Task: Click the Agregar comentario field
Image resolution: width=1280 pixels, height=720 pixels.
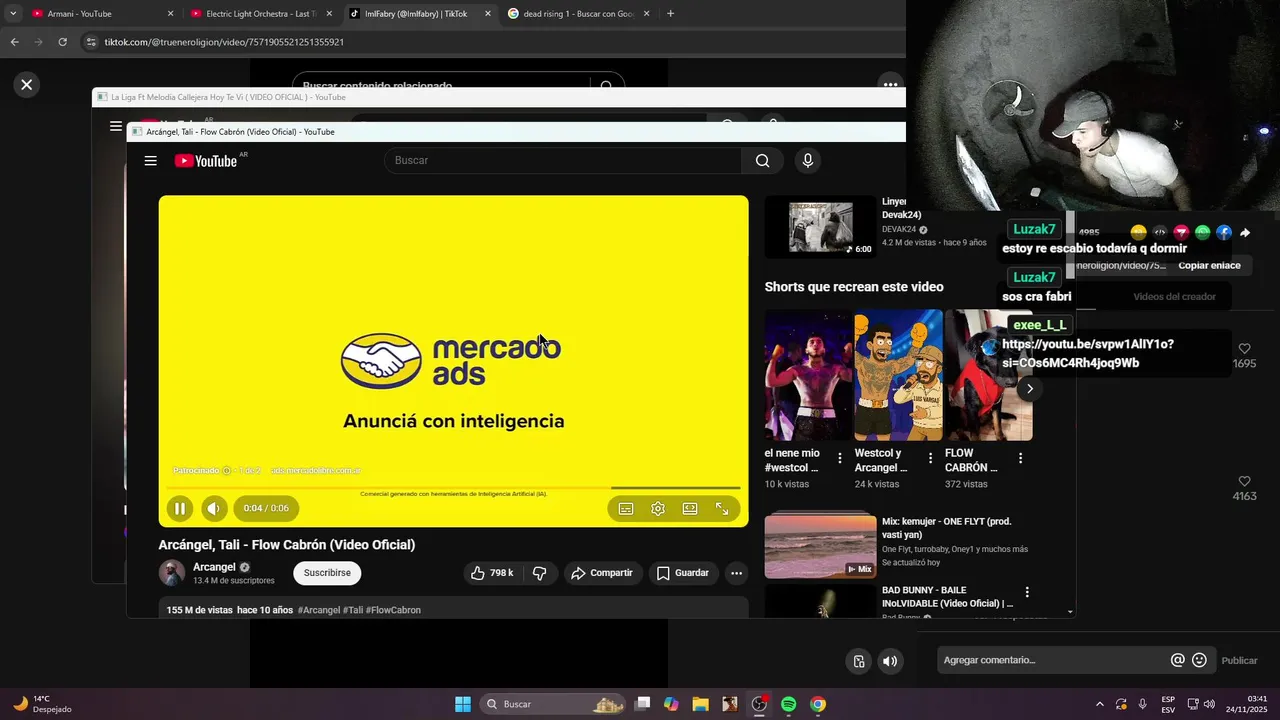Action: tap(1054, 660)
